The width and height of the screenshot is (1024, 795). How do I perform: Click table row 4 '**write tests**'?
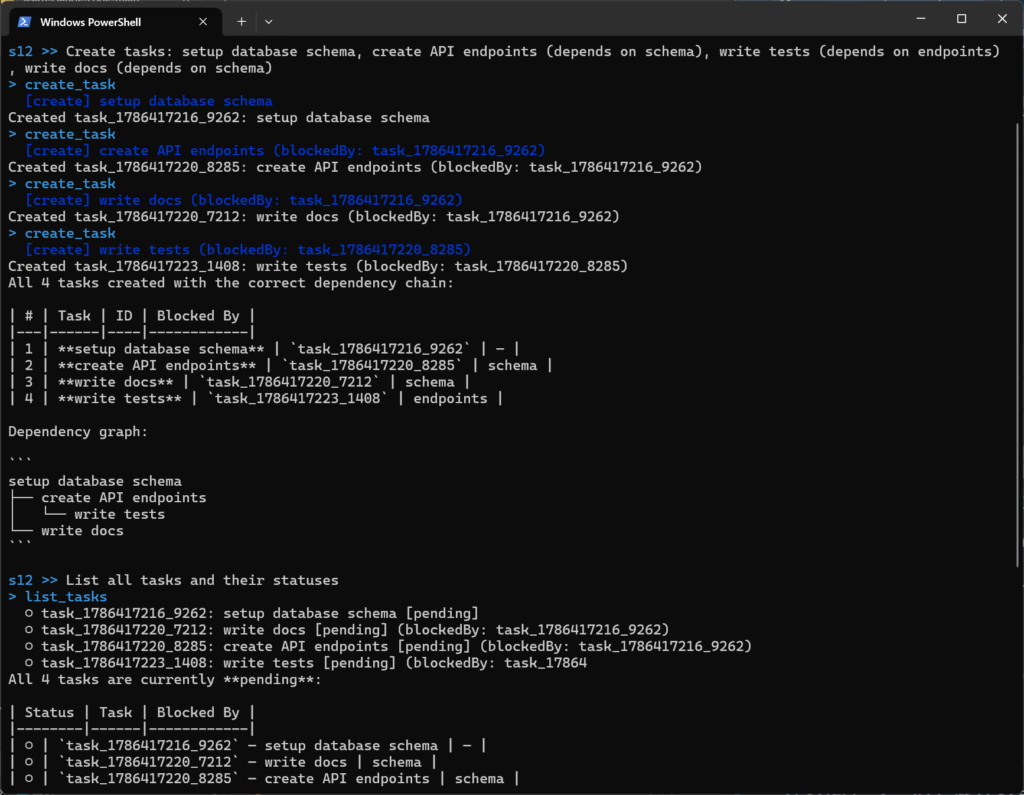[x=256, y=398]
